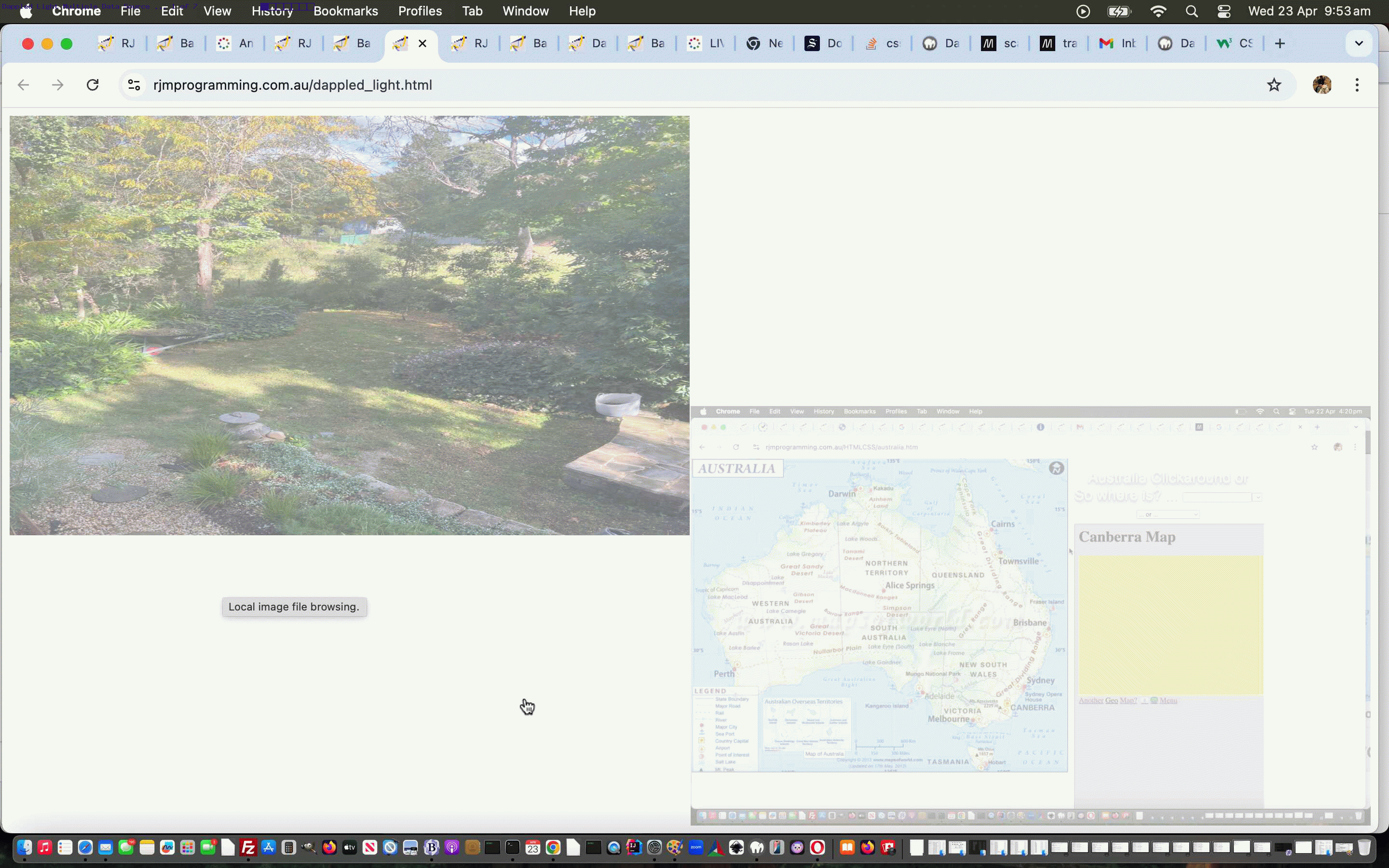Open the Now Playing menu bar icon

tap(1083, 11)
